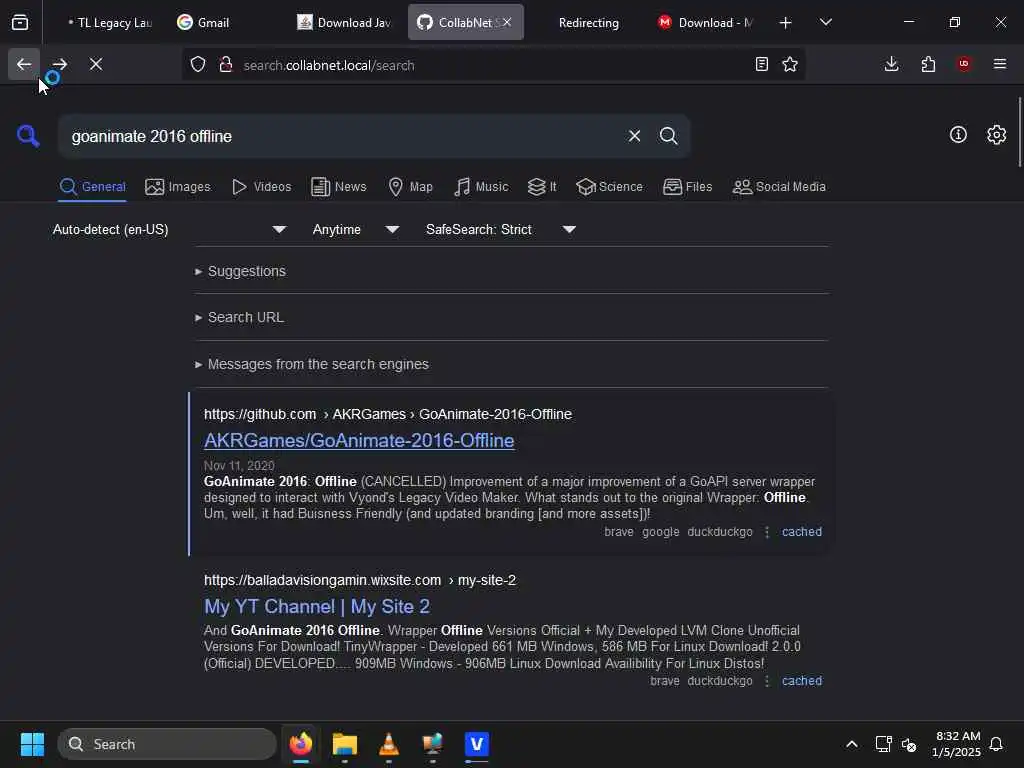Stop loading the page
The width and height of the screenshot is (1024, 768).
96,65
